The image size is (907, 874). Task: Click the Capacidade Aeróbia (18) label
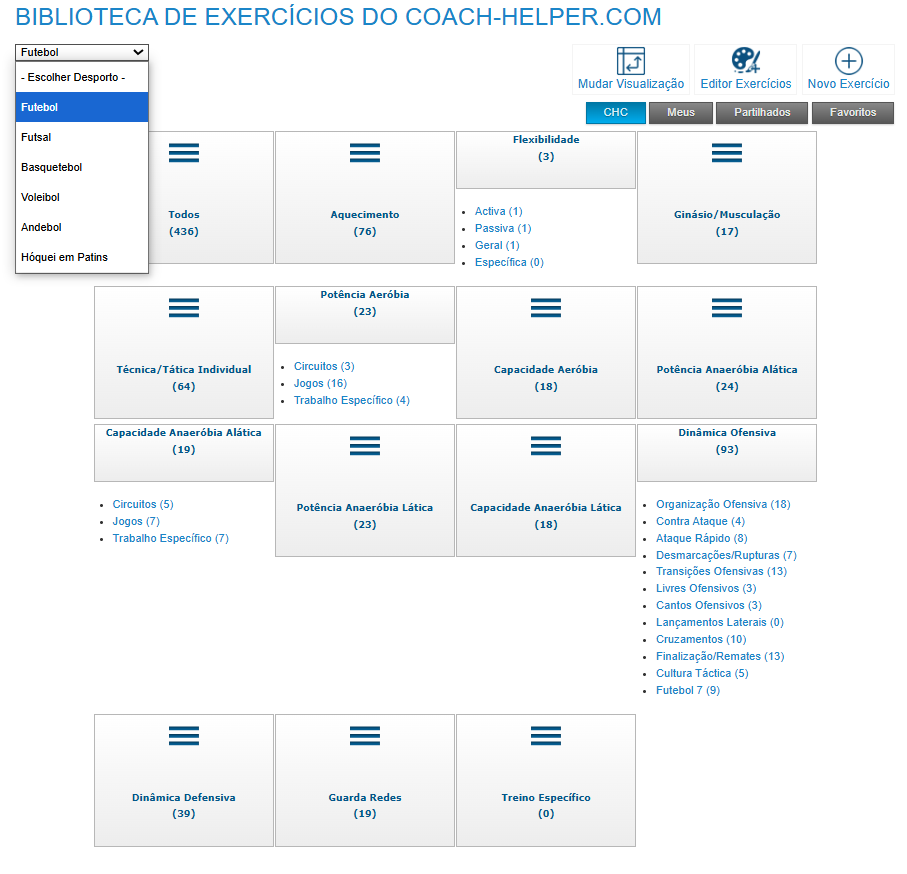click(546, 378)
